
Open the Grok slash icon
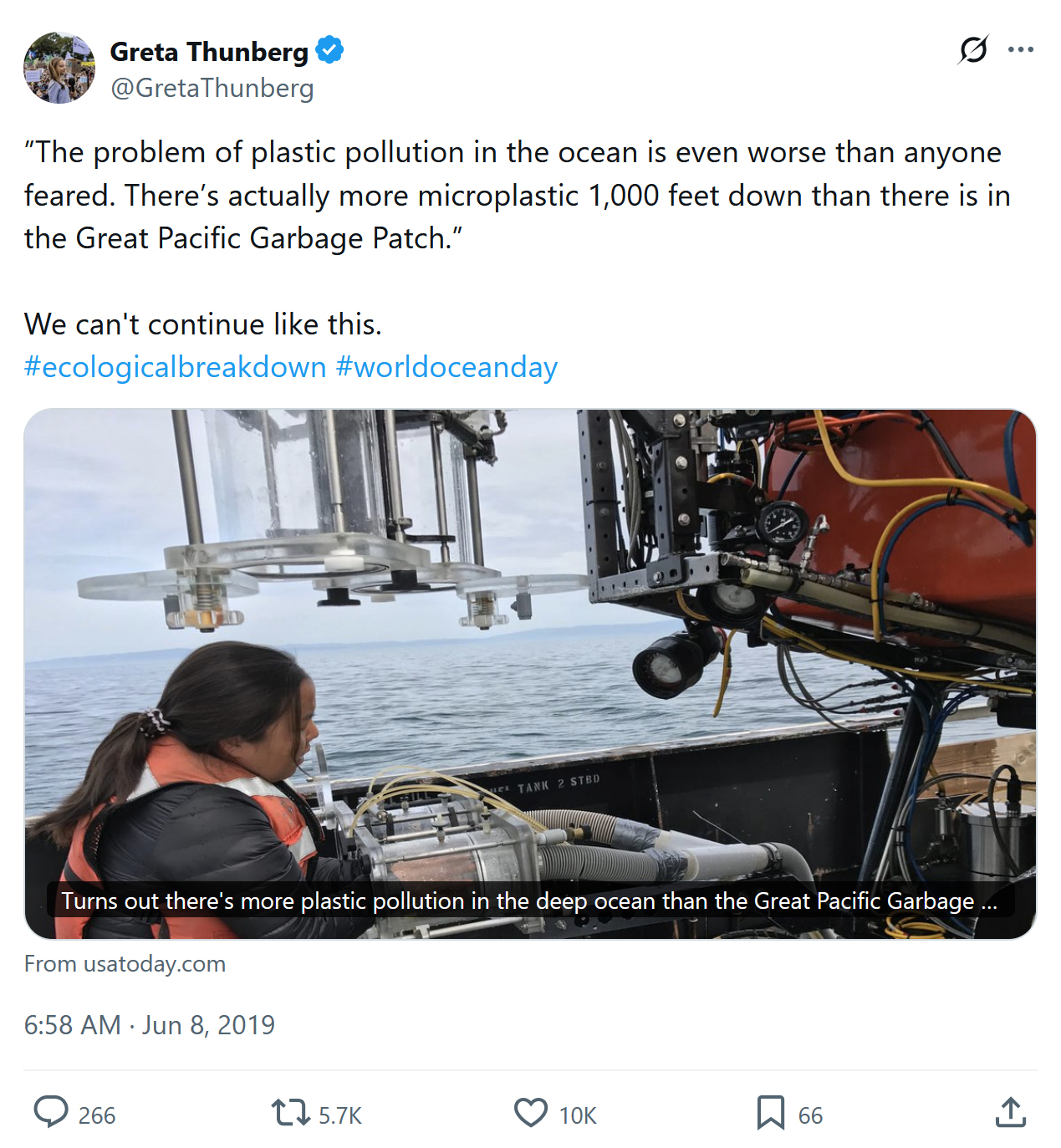(973, 50)
